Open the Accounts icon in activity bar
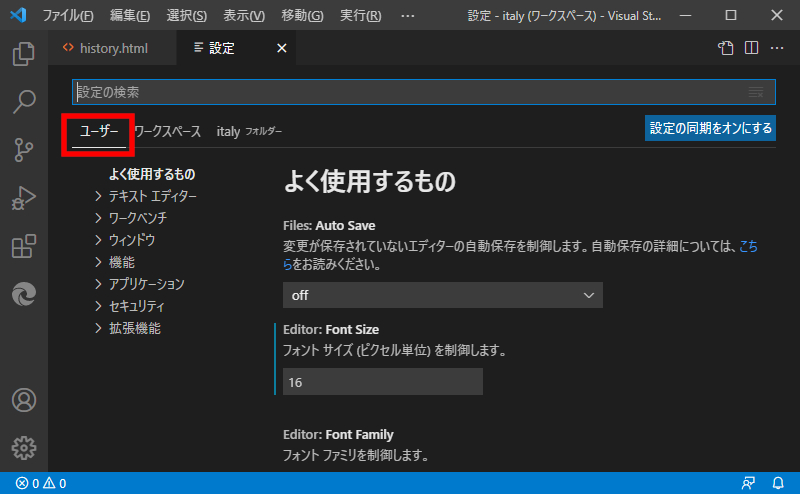Viewport: 800px width, 494px height. point(24,400)
